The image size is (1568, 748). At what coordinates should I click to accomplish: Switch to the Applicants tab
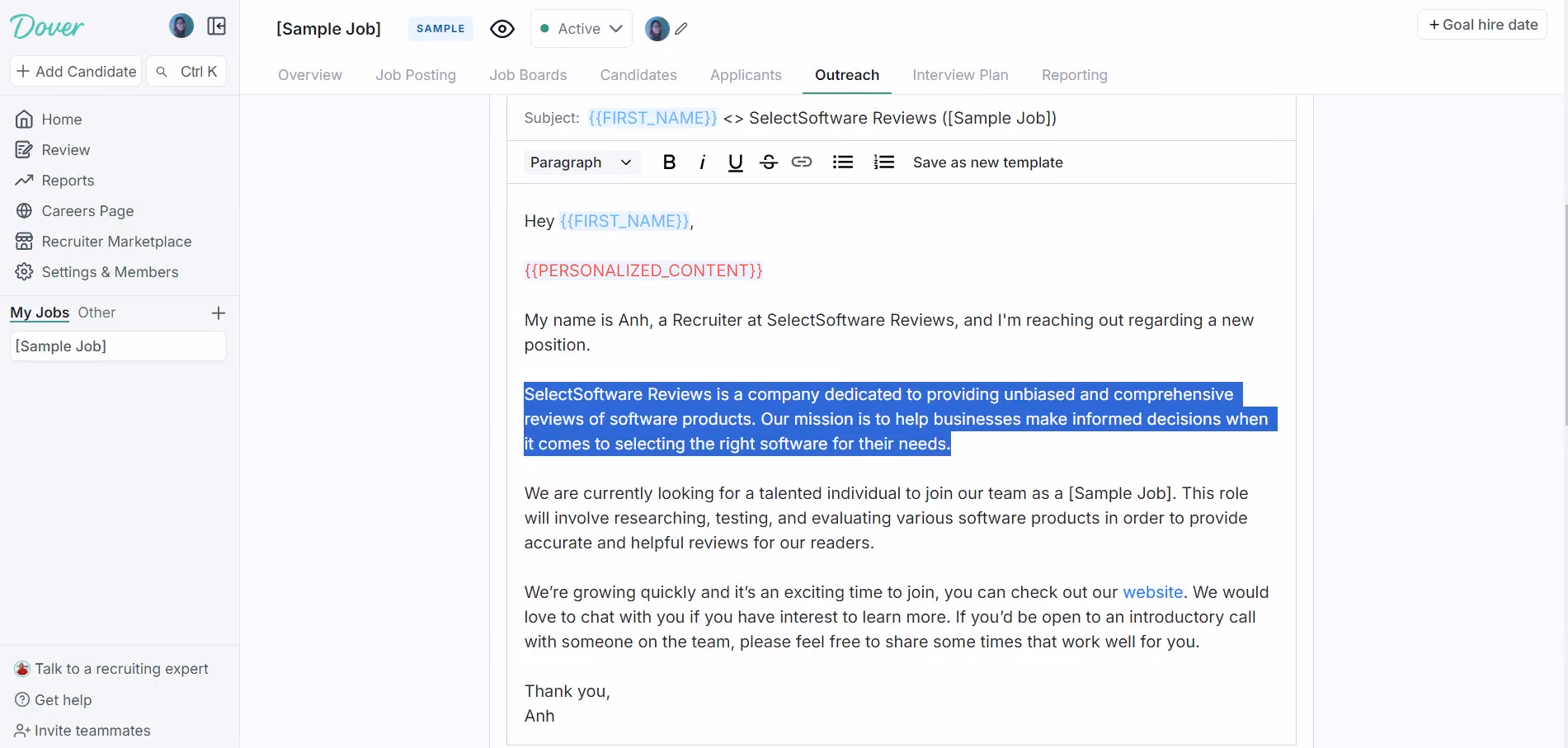click(x=746, y=75)
